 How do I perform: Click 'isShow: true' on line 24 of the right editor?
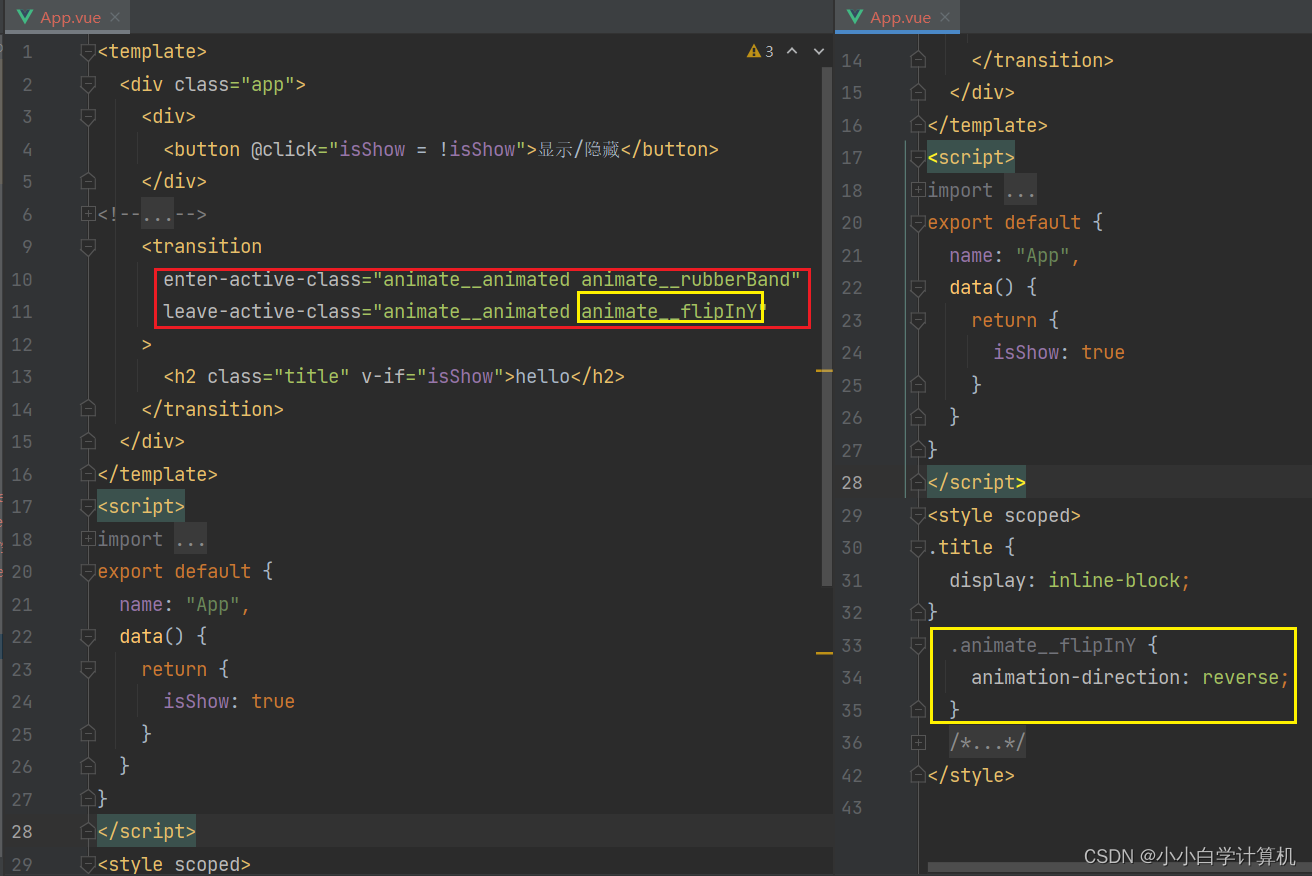click(x=1059, y=352)
